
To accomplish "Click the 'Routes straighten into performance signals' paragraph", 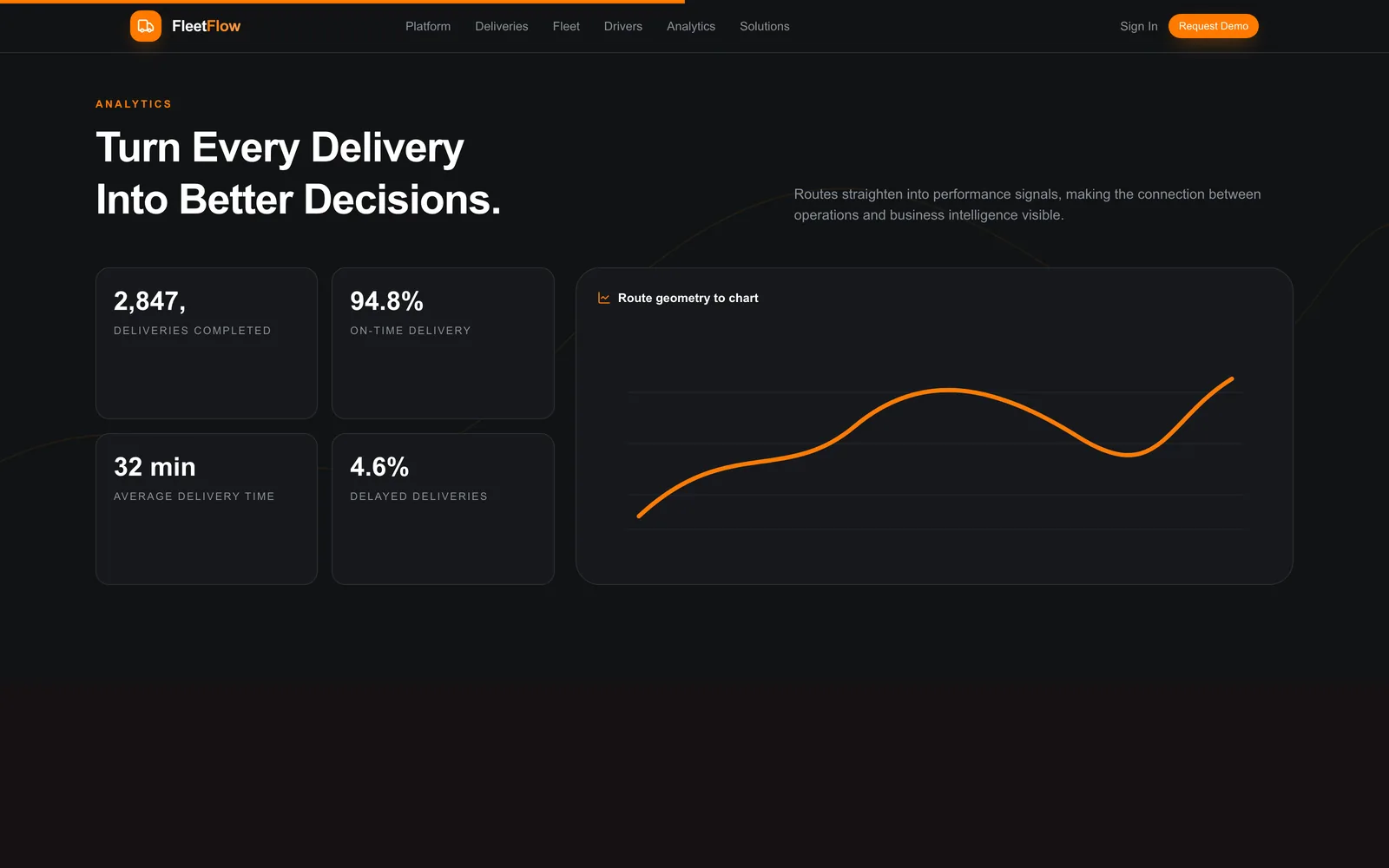I will 1027,205.
